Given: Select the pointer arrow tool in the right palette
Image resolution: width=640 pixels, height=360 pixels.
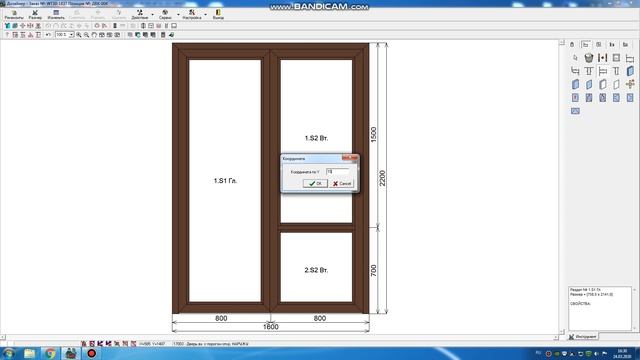Looking at the screenshot, I should [x=576, y=58].
